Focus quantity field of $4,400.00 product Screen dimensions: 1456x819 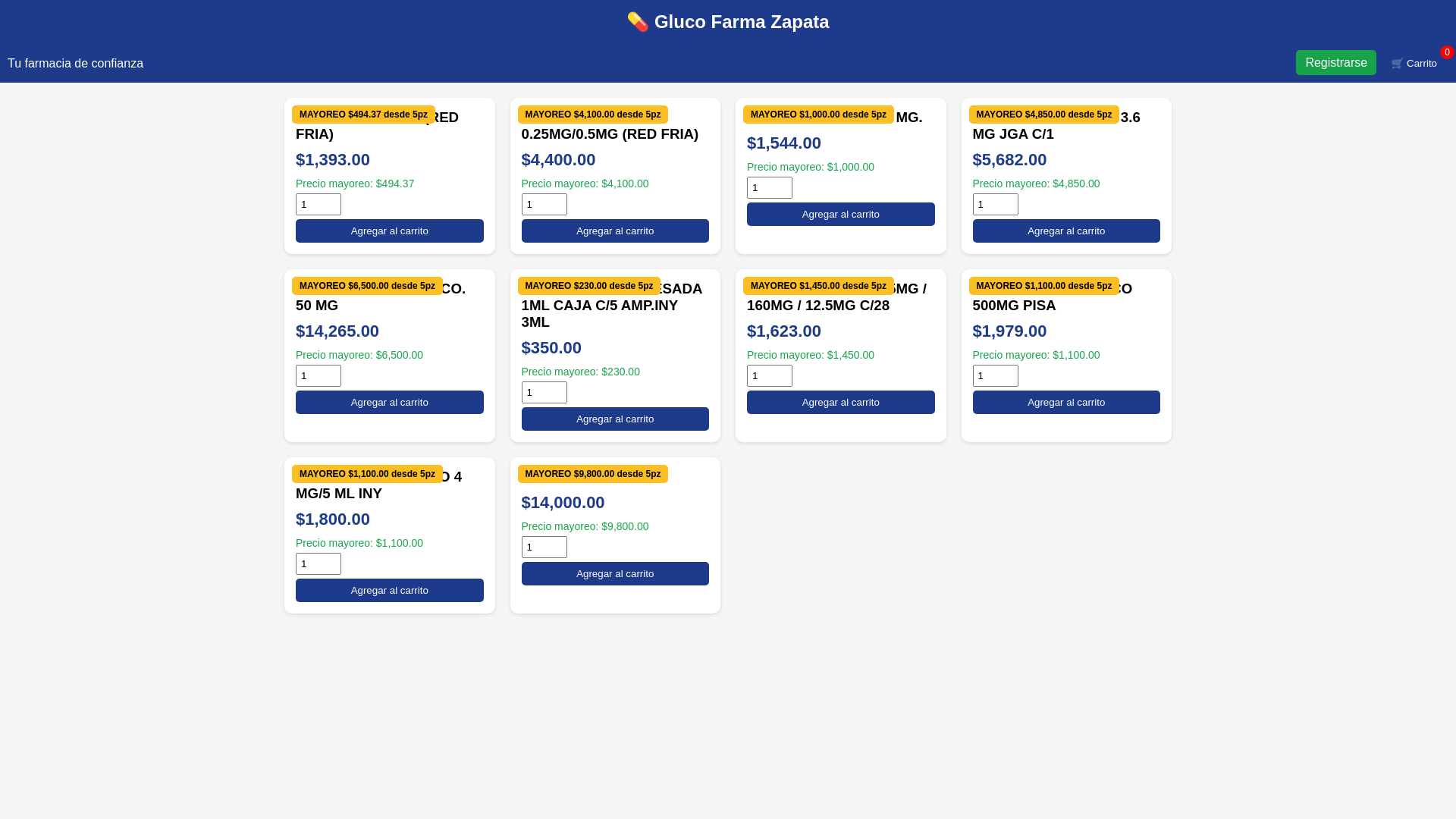[x=544, y=205]
